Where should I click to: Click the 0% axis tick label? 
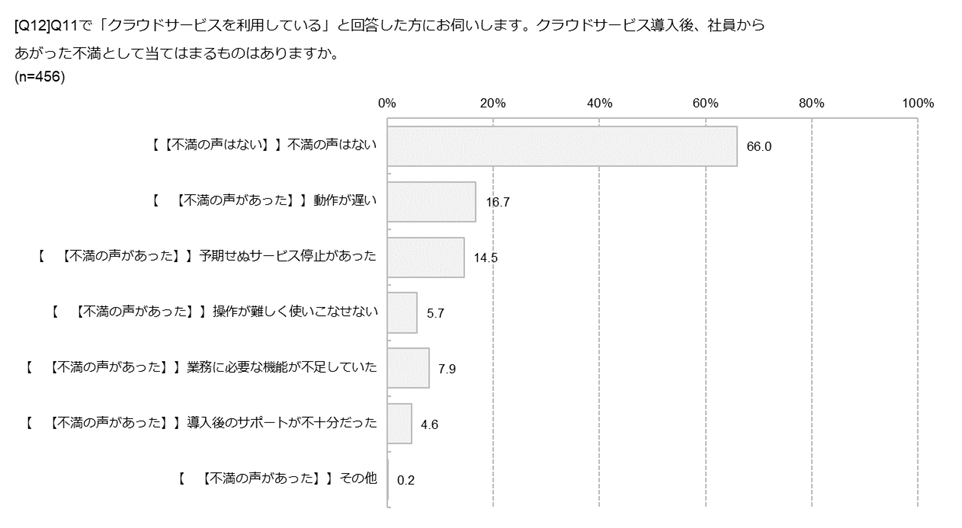pyautogui.click(x=387, y=103)
